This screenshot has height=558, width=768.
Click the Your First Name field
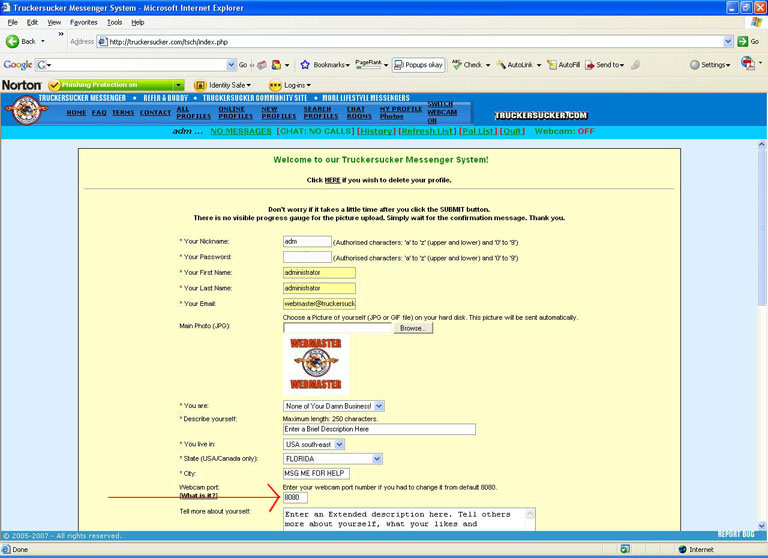[x=319, y=272]
